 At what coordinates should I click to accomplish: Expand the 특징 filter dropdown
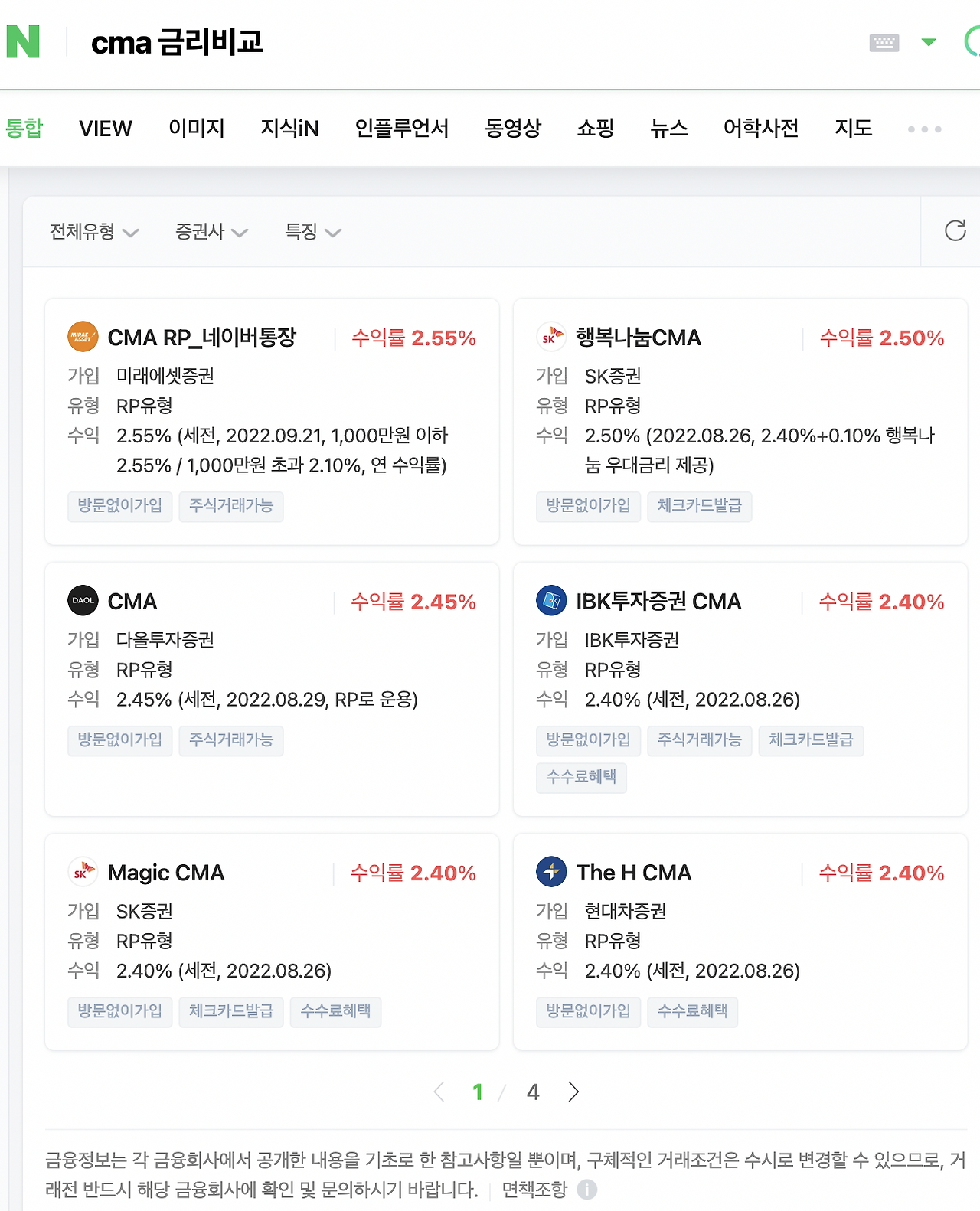pyautogui.click(x=312, y=232)
